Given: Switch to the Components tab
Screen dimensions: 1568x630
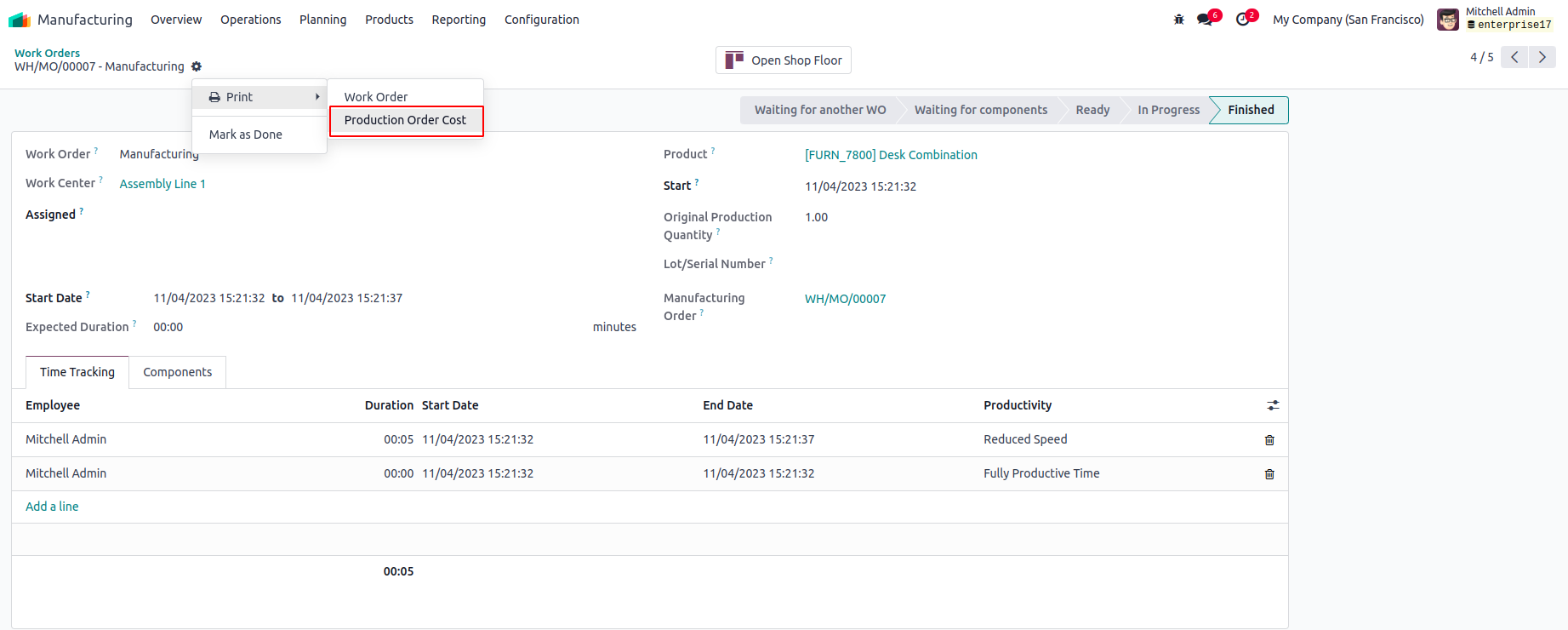Looking at the screenshot, I should (x=177, y=372).
